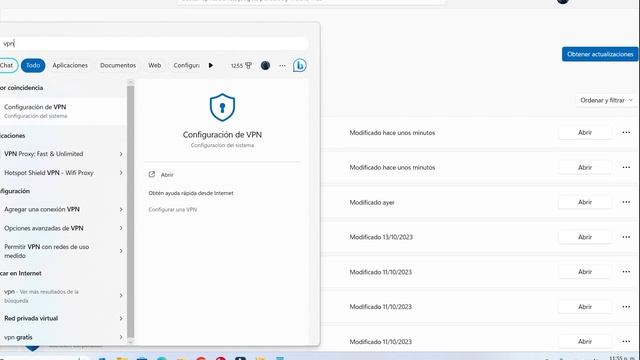Viewport: 640px width, 360px height.
Task: Click the search results list scrollbar
Action: 131,210
